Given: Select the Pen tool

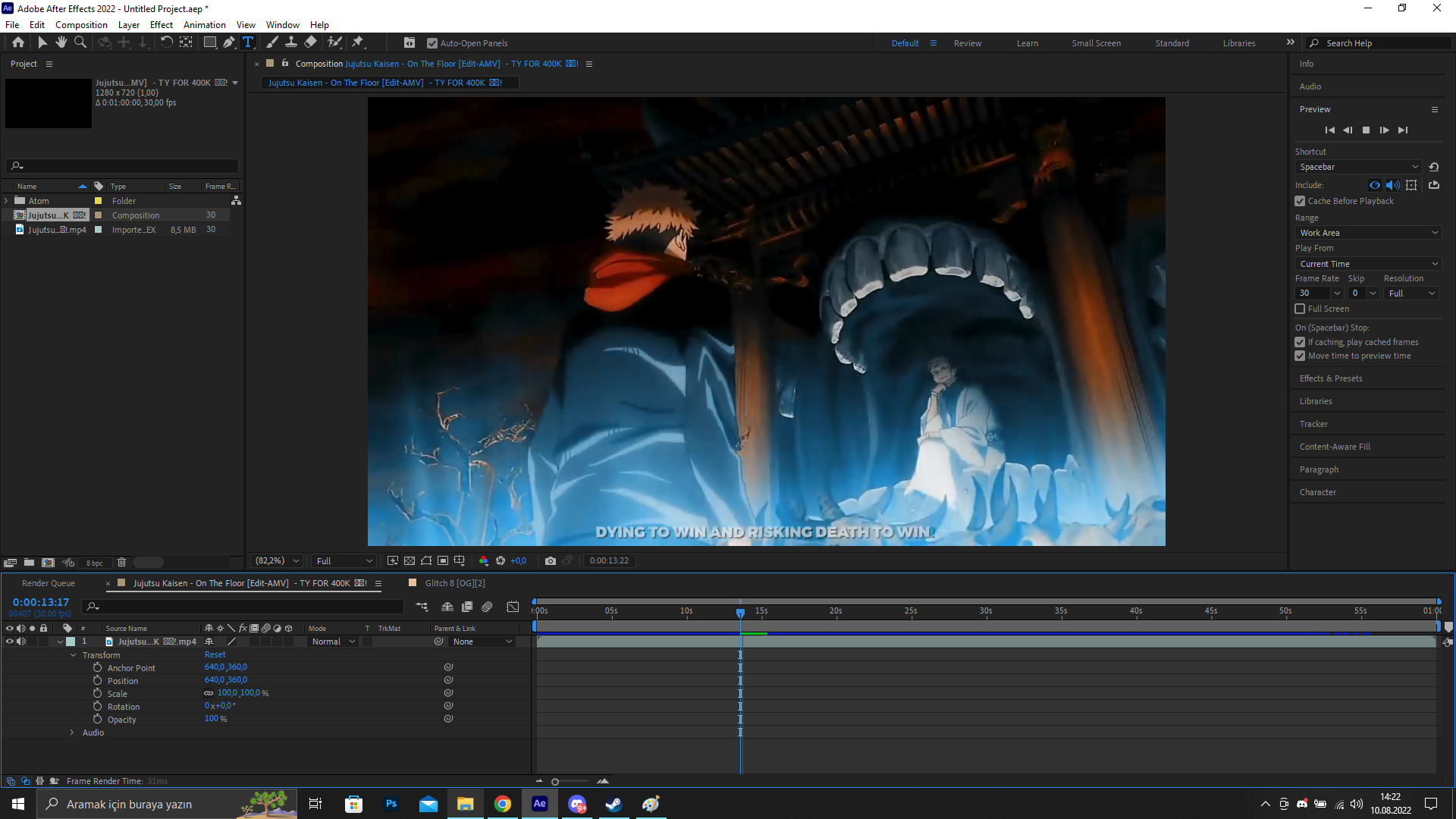Looking at the screenshot, I should (x=229, y=42).
